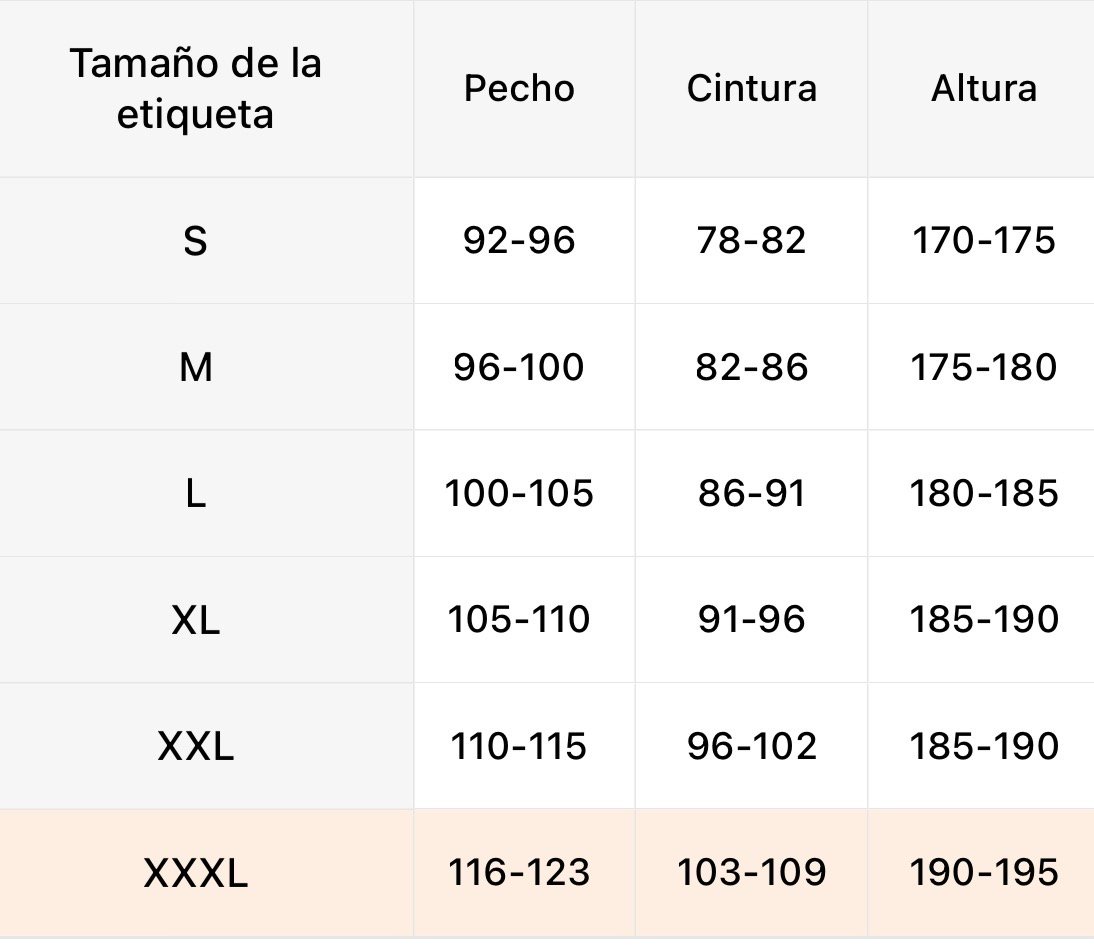Select the XL size label
Image resolution: width=1094 pixels, height=949 pixels.
[x=196, y=620]
